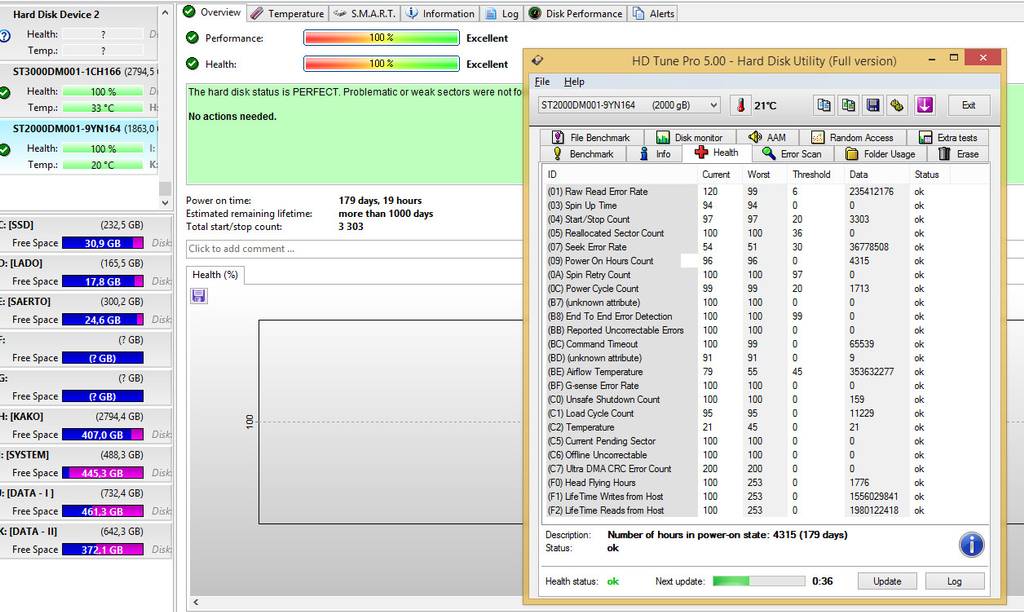Switch to the Disk monitor tab
This screenshot has height=612, width=1024.
690,137
